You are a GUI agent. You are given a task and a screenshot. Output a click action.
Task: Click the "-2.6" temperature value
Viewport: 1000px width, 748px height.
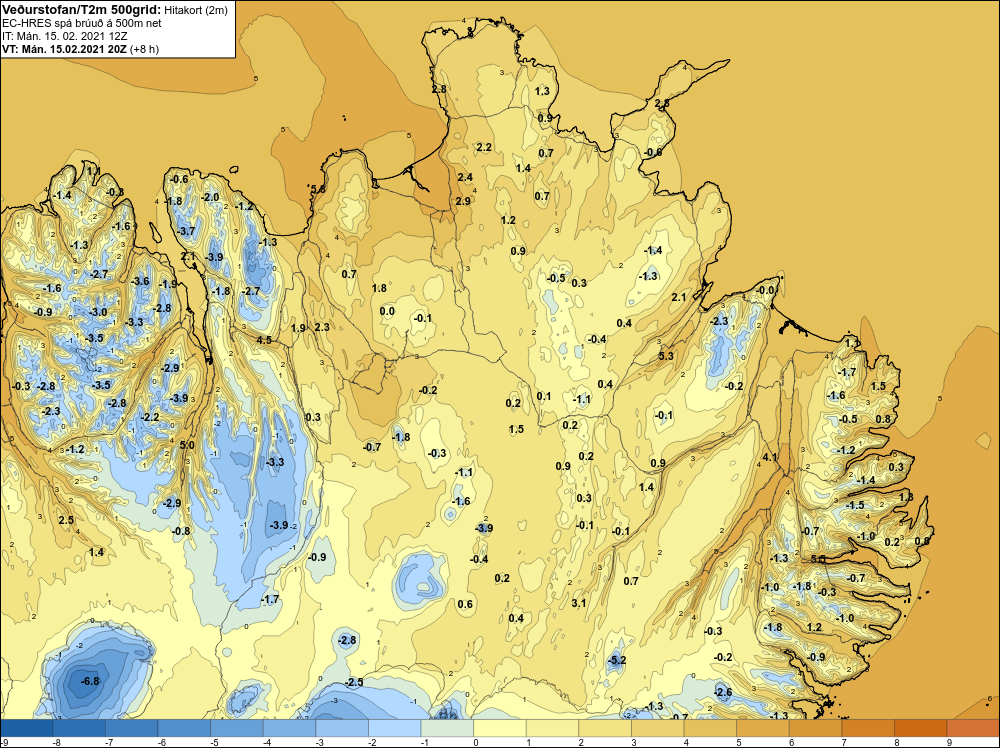(723, 693)
